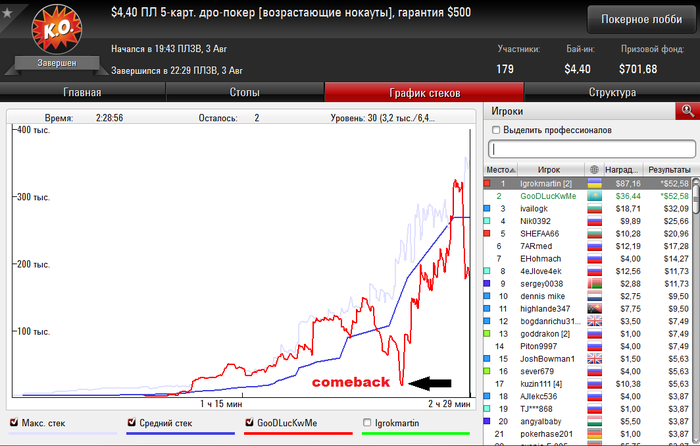
Task: Click the red marker beside SHEFAA66
Action: pyautogui.click(x=487, y=233)
